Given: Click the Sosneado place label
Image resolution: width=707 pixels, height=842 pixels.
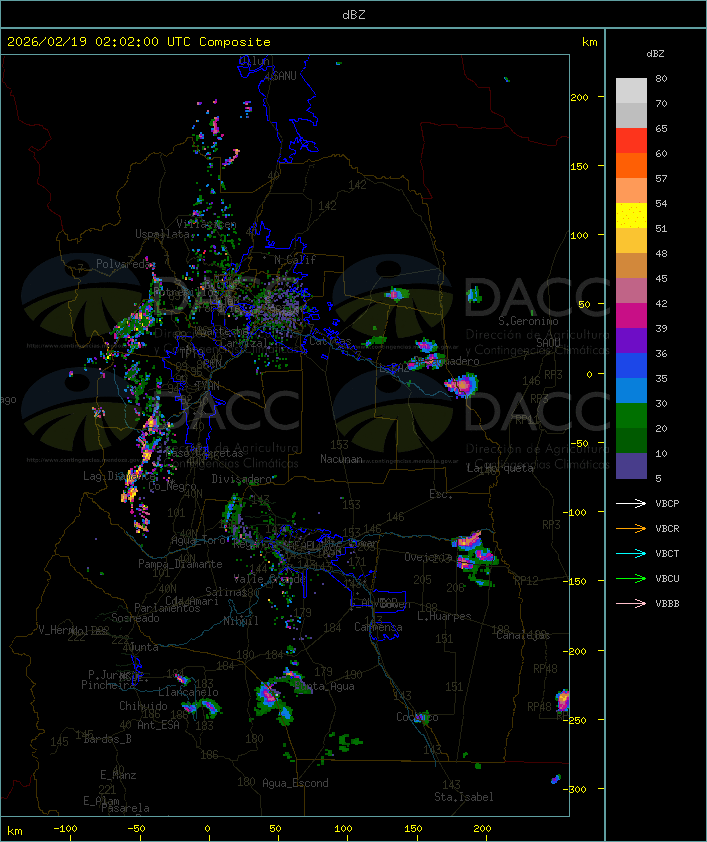Looking at the screenshot, I should (135, 618).
